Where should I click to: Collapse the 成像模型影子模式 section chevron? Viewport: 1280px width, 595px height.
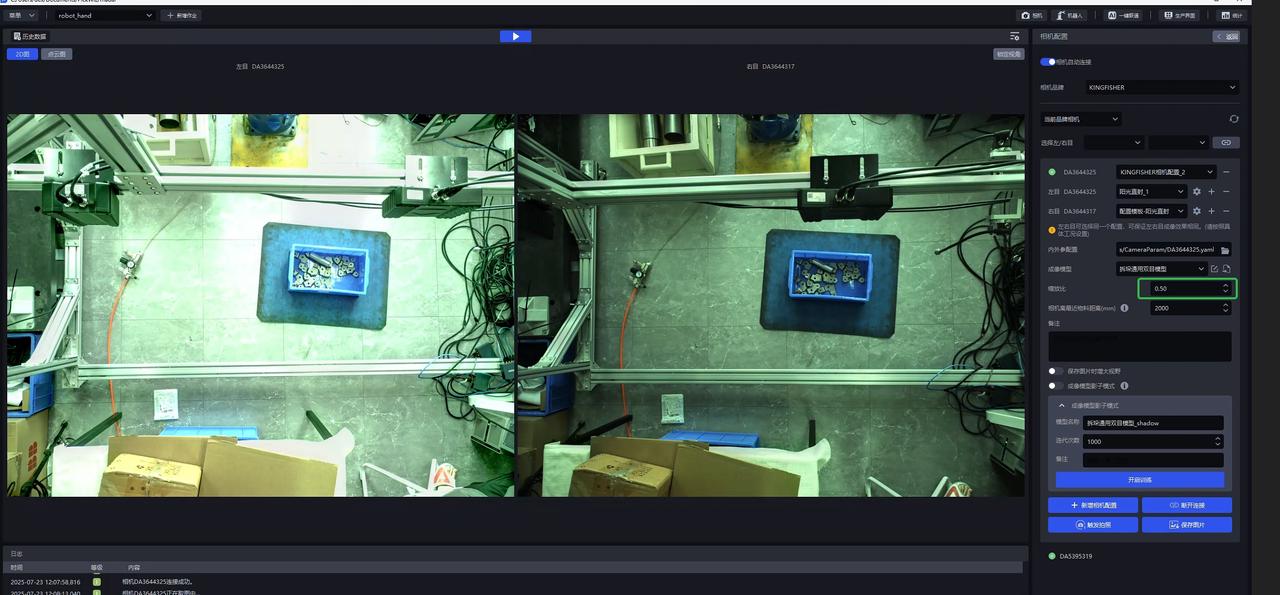(1061, 405)
